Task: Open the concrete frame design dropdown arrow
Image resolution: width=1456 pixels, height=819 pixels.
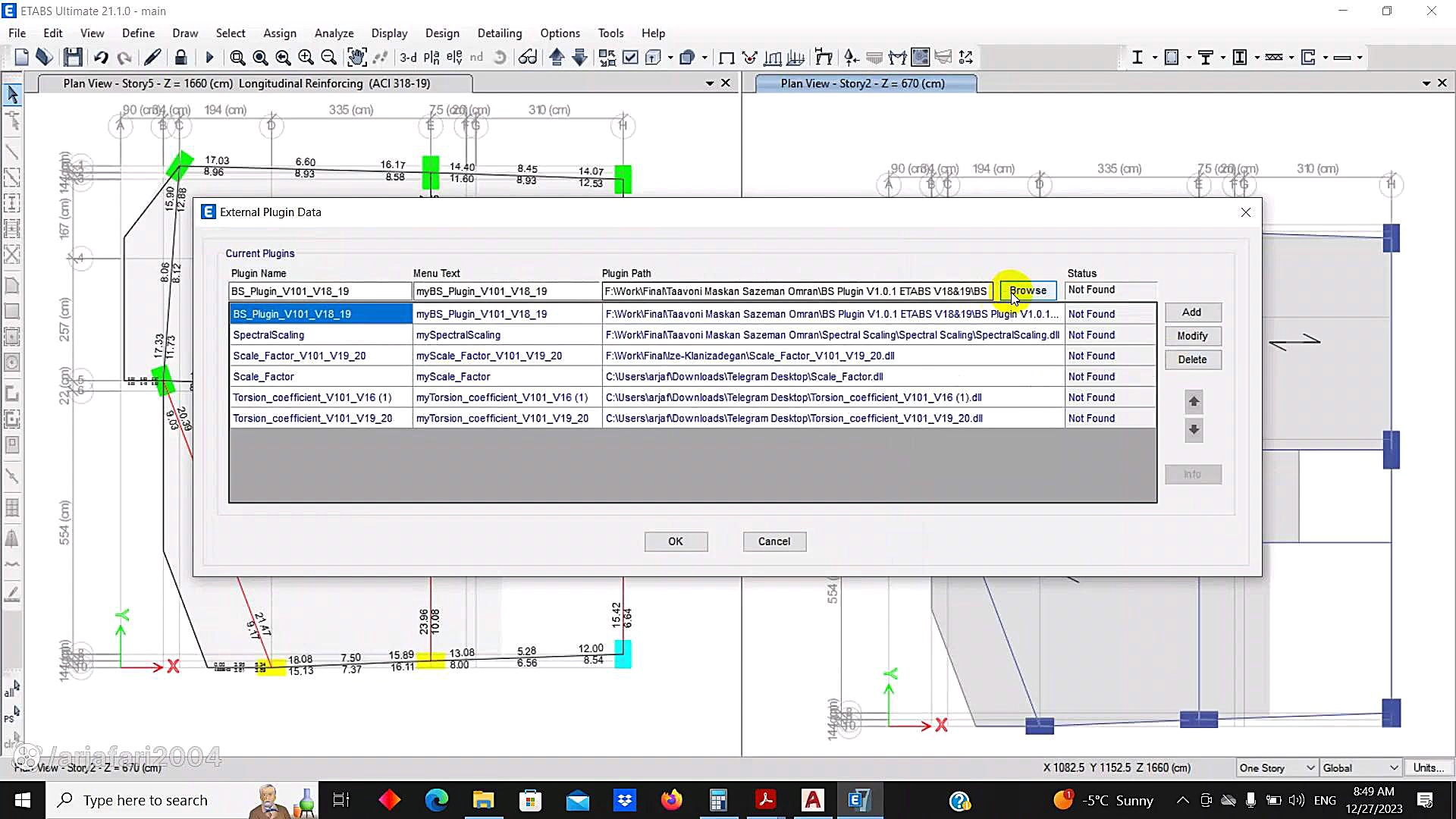Action: coord(1189,58)
